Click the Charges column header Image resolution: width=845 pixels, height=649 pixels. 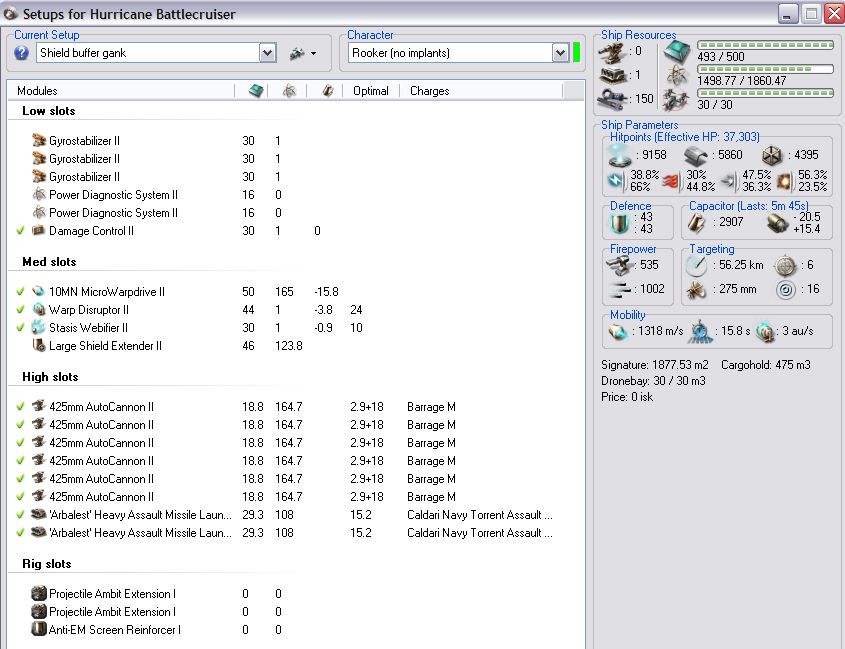[429, 91]
